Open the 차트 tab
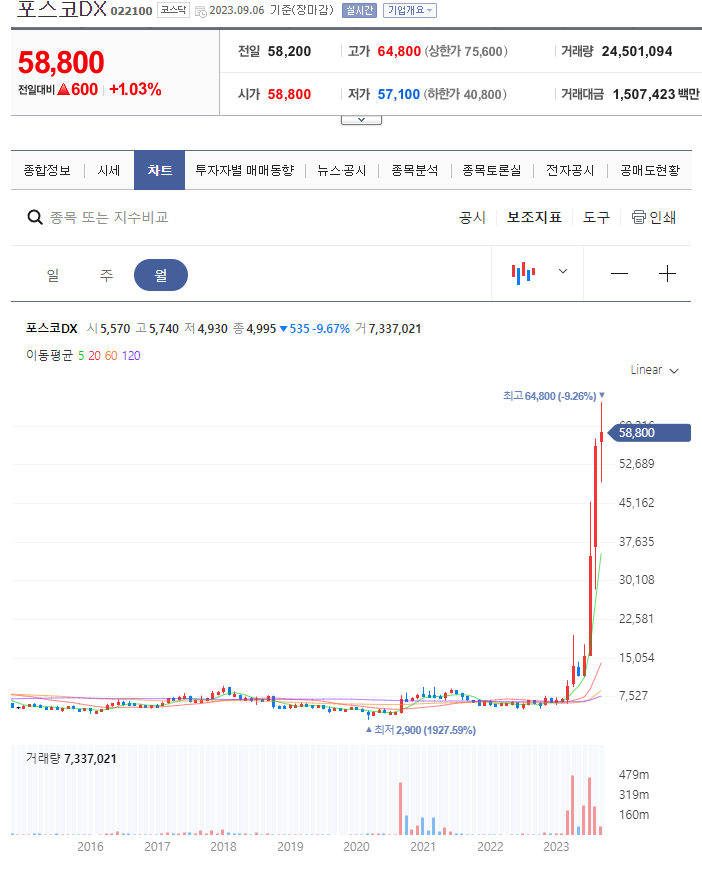Screen dimensions: 702x877 159,171
